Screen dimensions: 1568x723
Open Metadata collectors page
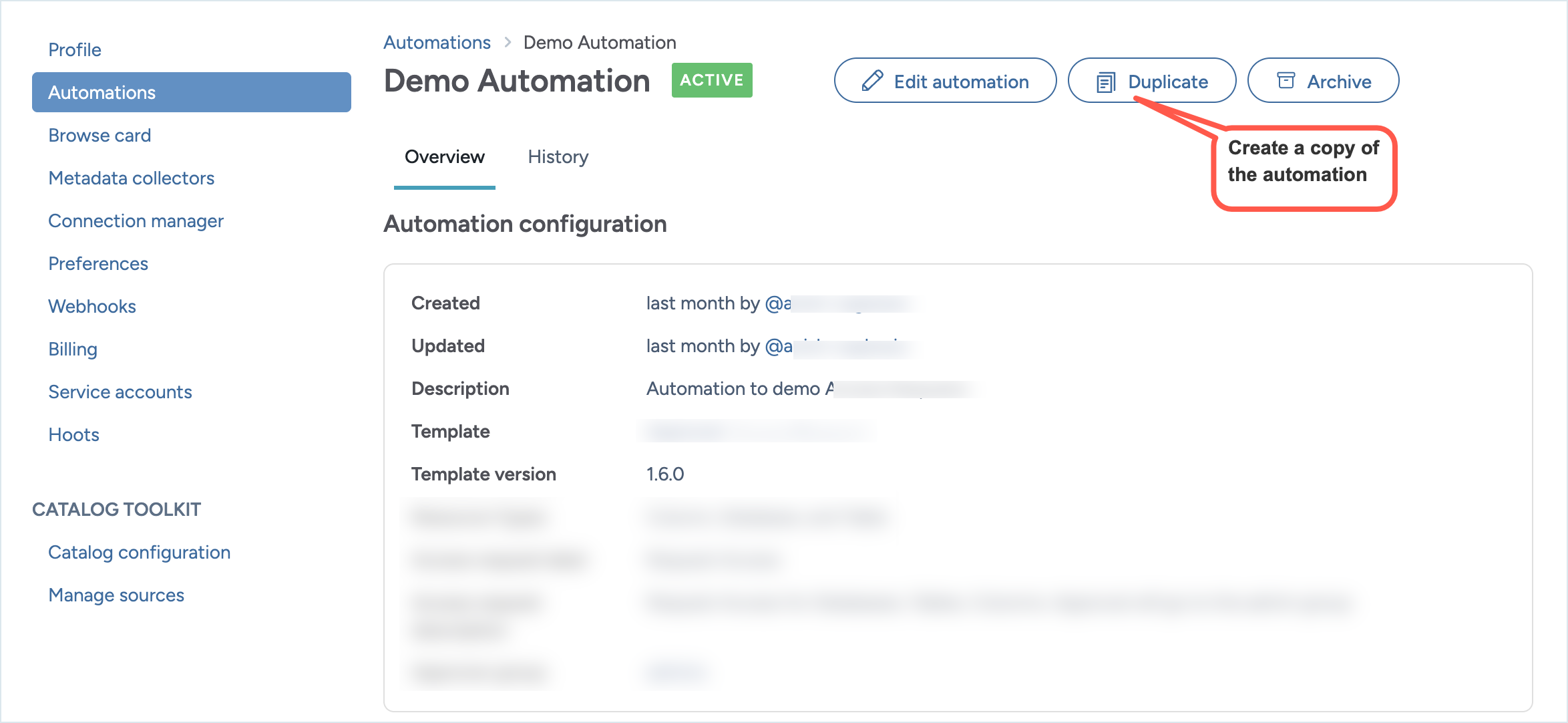tap(131, 178)
